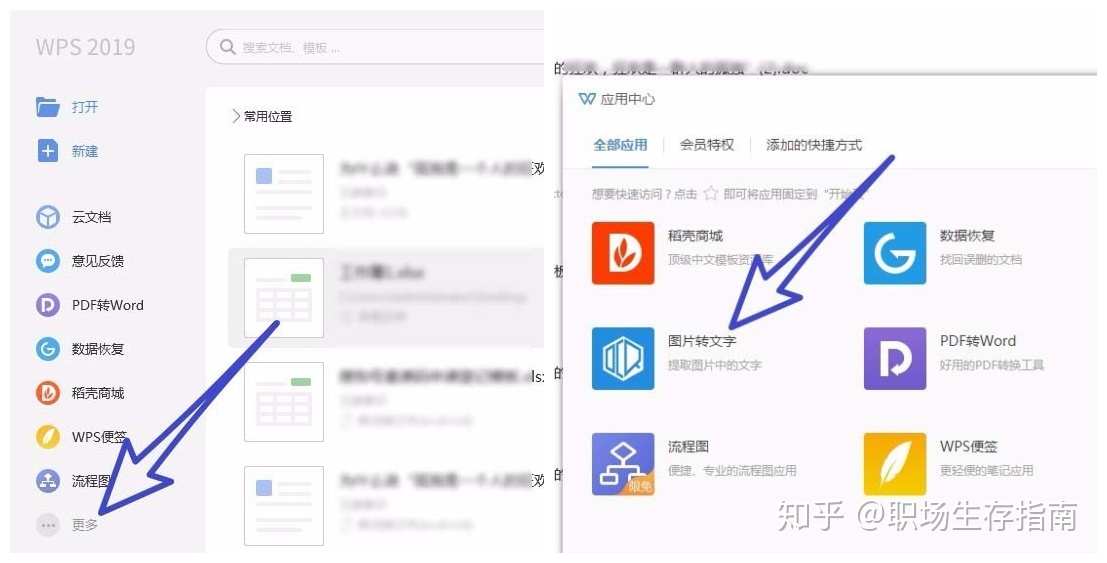Viewport: 1107px width, 563px height.
Task: Launch the 稻壳商城 app tile icon
Action: point(623,253)
